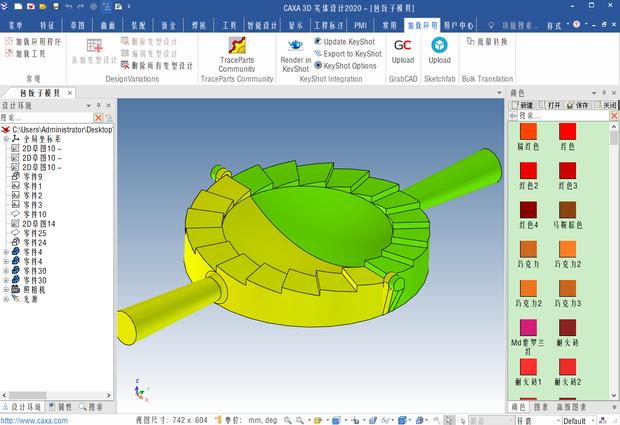Click the design tree search field
The height and width of the screenshot is (425, 620).
point(46,117)
